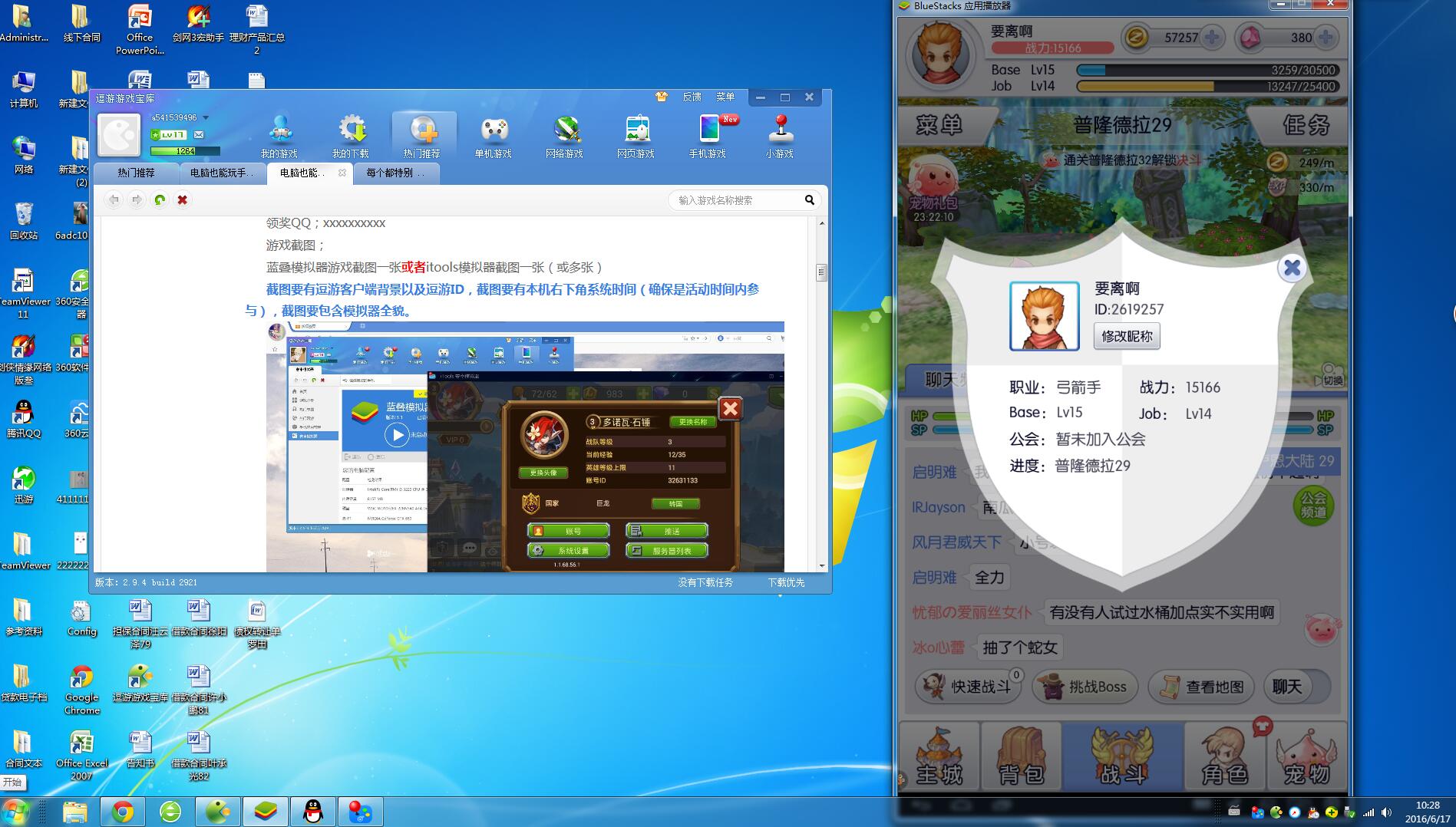This screenshot has width=1456, height=827.
Task: Click the 下载优先 link in status bar
Action: click(787, 583)
